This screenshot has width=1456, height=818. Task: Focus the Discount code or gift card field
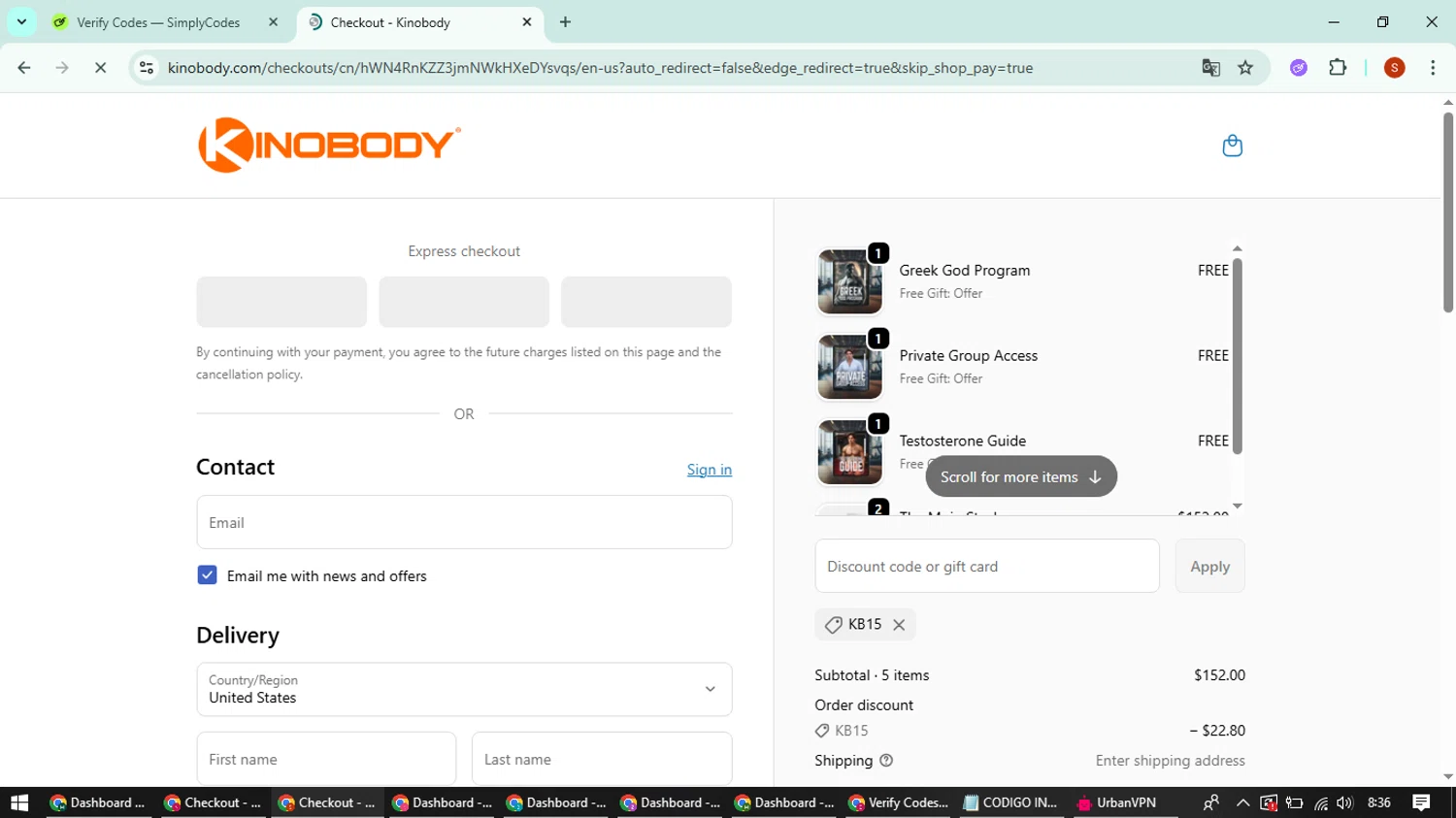pos(987,566)
